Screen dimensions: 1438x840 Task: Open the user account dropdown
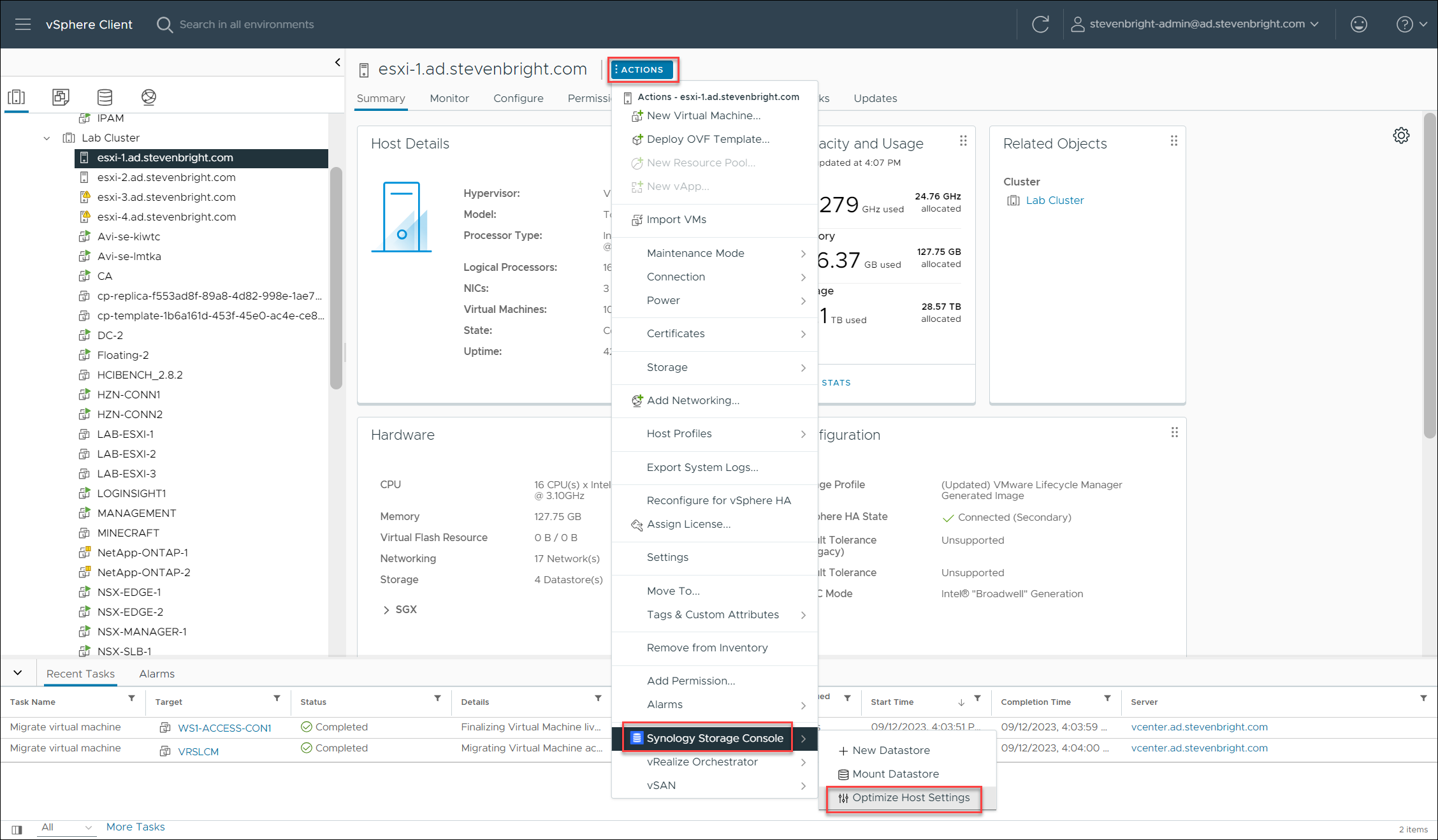[1195, 24]
